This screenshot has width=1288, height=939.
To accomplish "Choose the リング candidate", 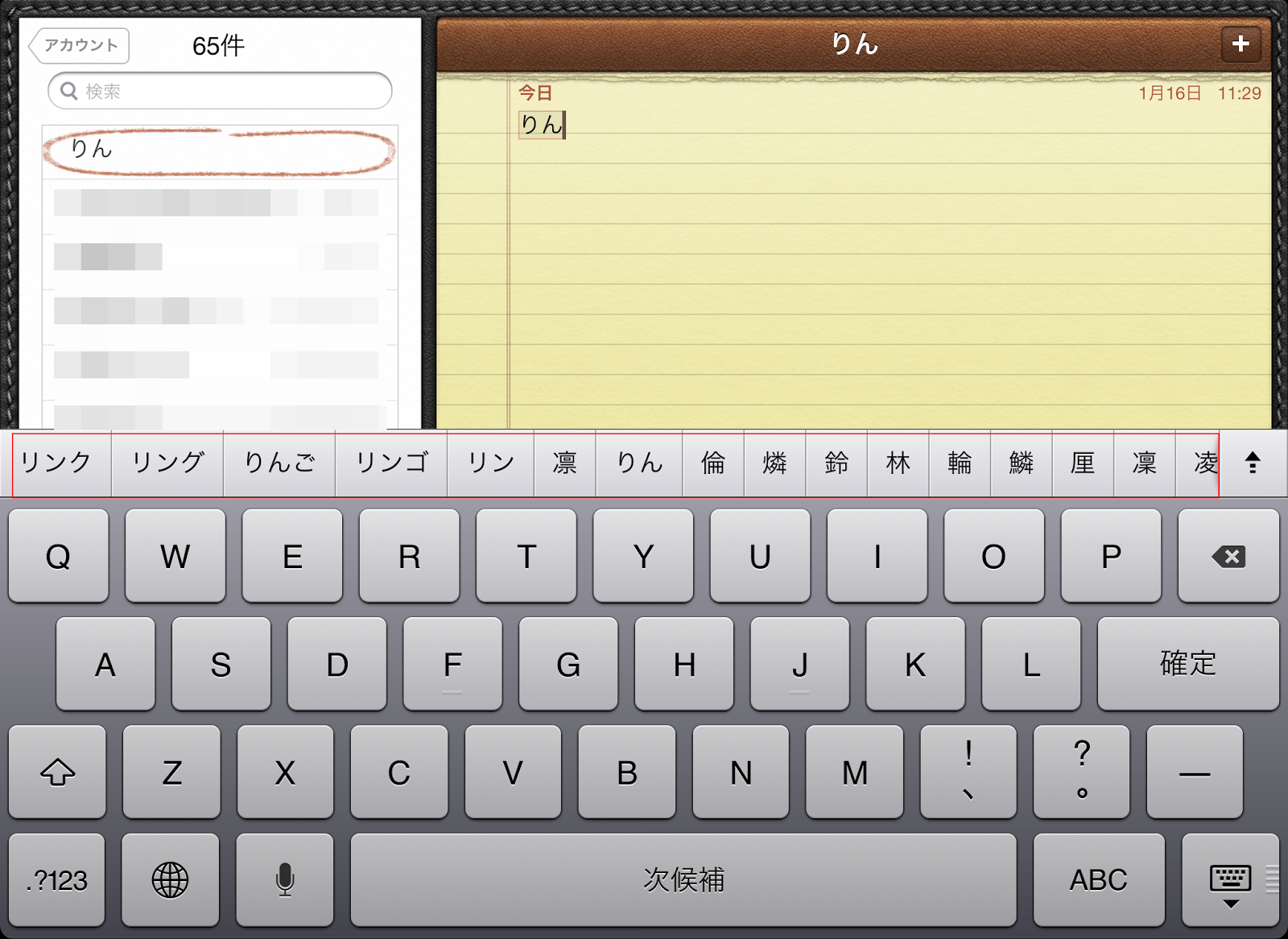I will pyautogui.click(x=167, y=463).
